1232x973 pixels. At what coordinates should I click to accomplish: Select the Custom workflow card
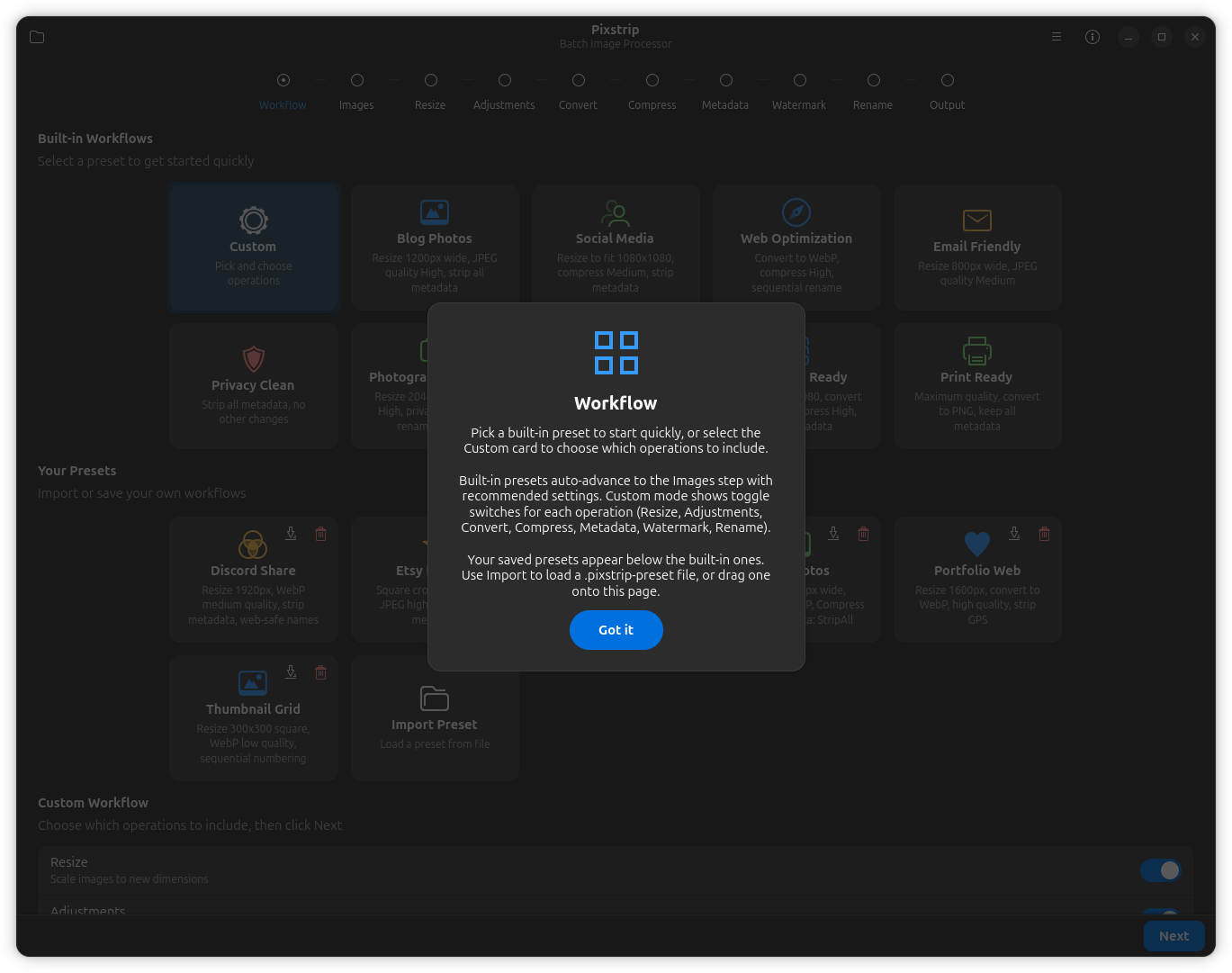254,248
